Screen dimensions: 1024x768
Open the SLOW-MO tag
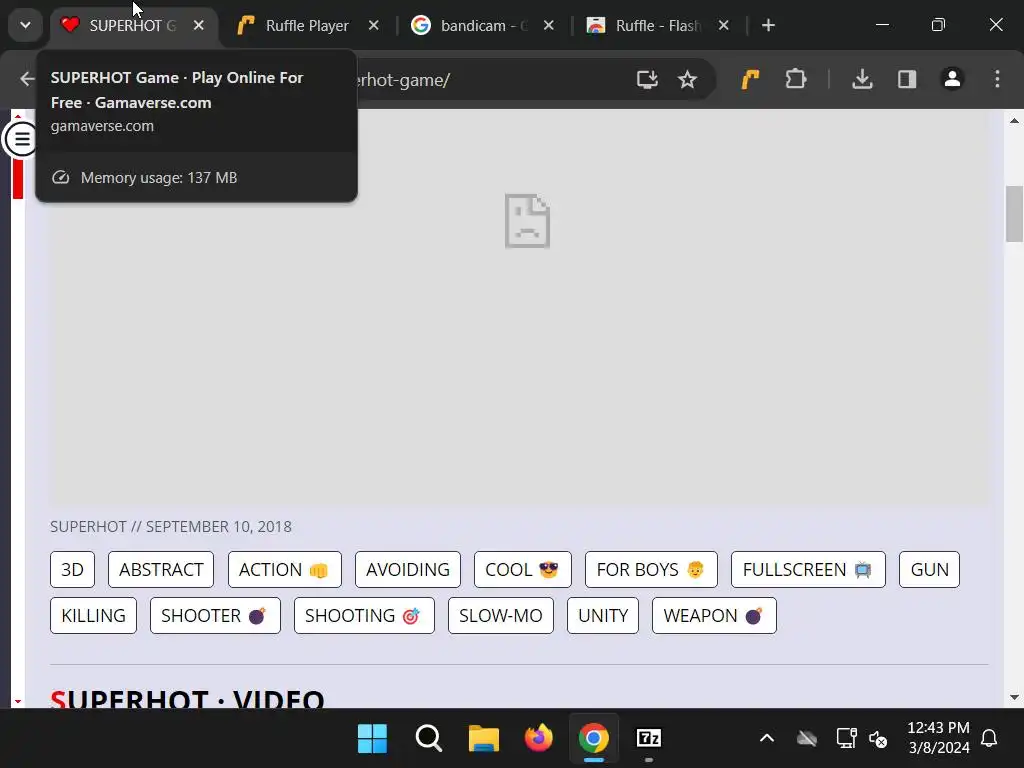[500, 615]
